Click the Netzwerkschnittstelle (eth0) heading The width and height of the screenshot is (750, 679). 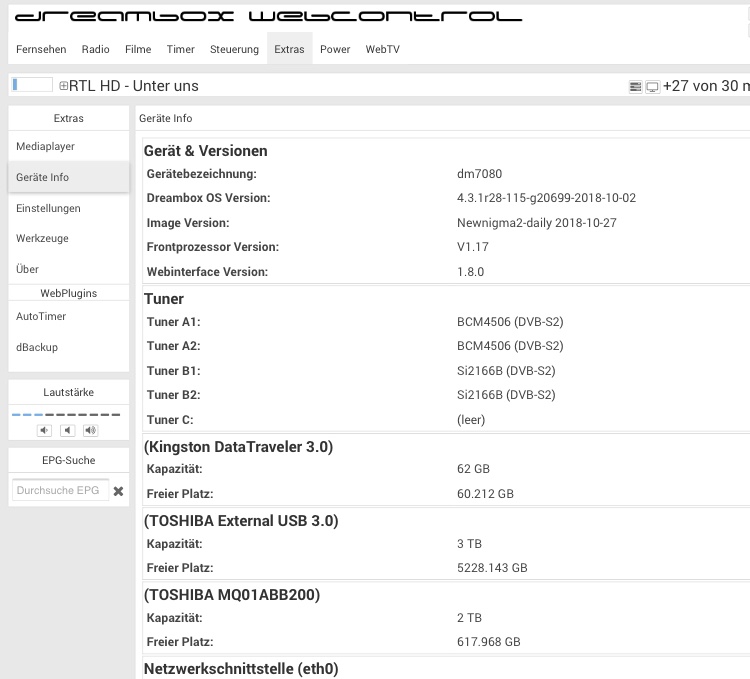241,669
